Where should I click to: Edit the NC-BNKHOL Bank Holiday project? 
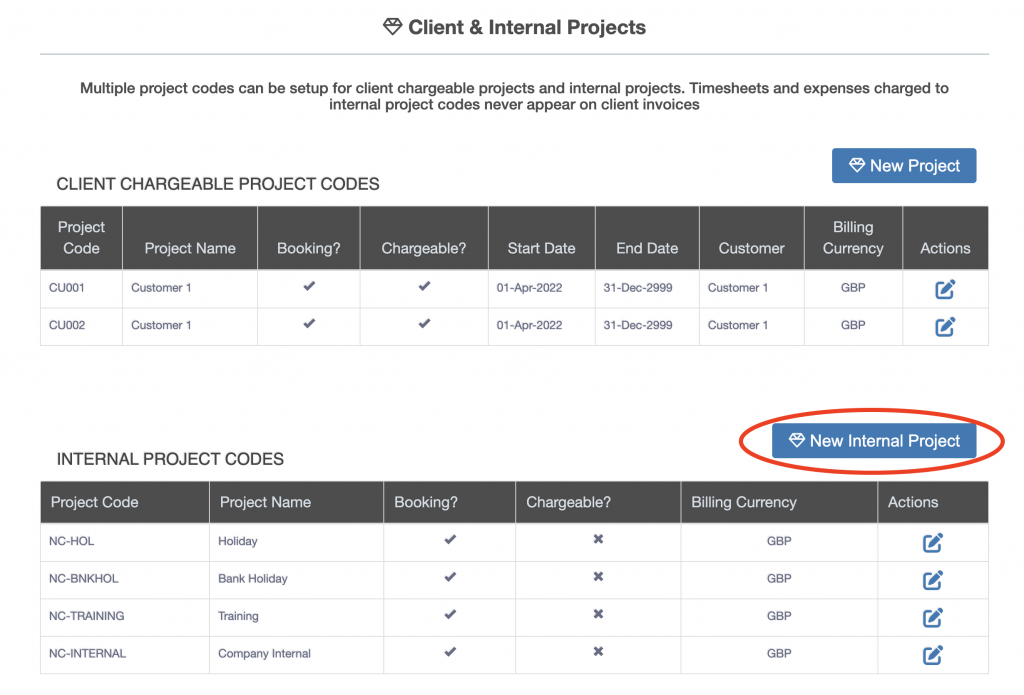932,579
